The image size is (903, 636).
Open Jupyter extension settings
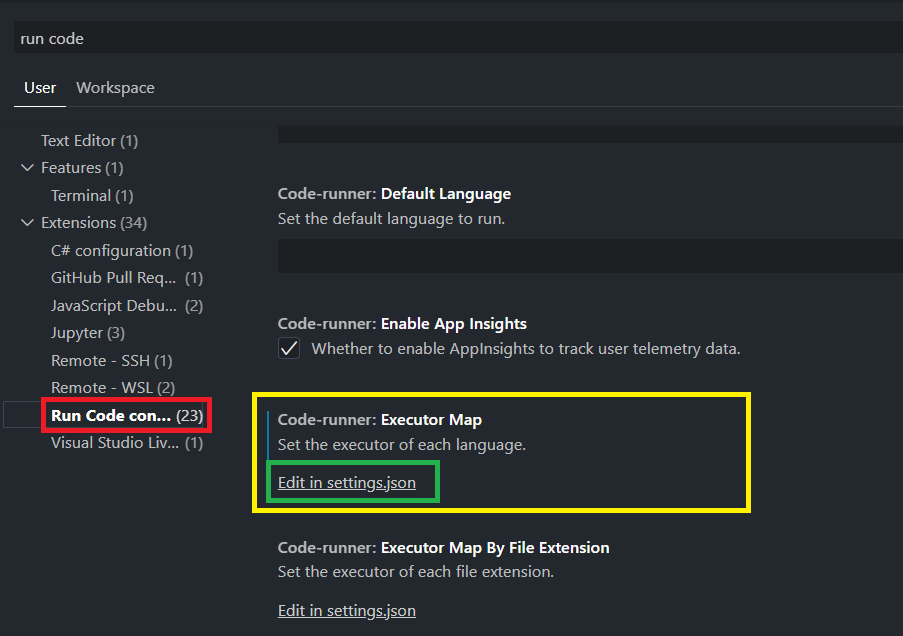pos(88,333)
